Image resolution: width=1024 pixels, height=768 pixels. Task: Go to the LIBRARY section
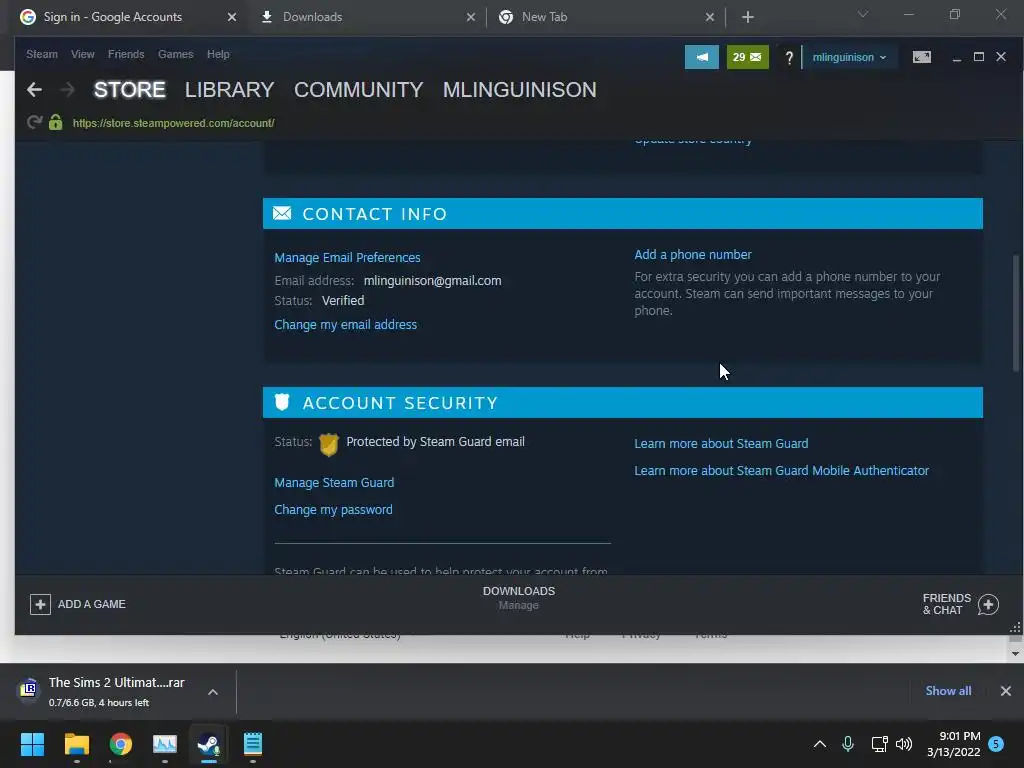coord(229,89)
